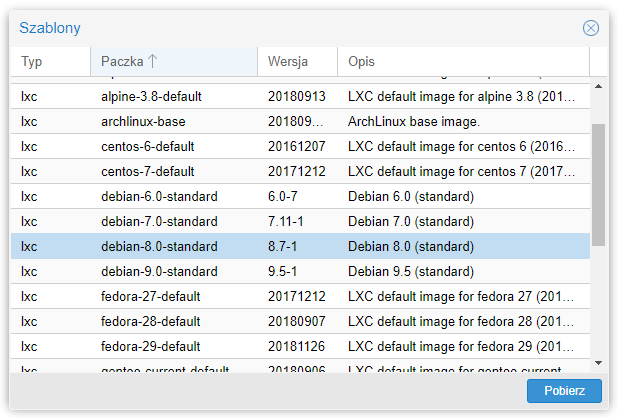Image resolution: width=618 pixels, height=418 pixels.
Task: Select the archlinux-base template row
Action: tap(143, 122)
